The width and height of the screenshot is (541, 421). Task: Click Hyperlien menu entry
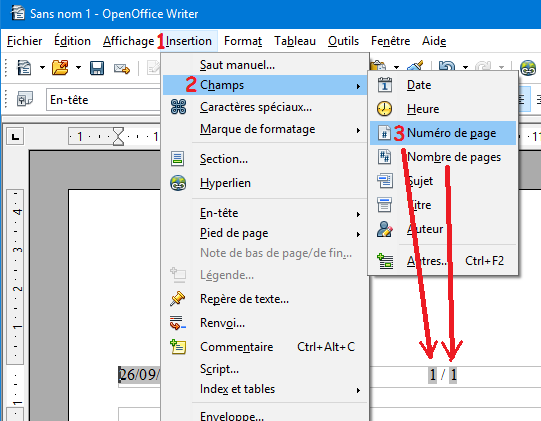[x=265, y=183]
